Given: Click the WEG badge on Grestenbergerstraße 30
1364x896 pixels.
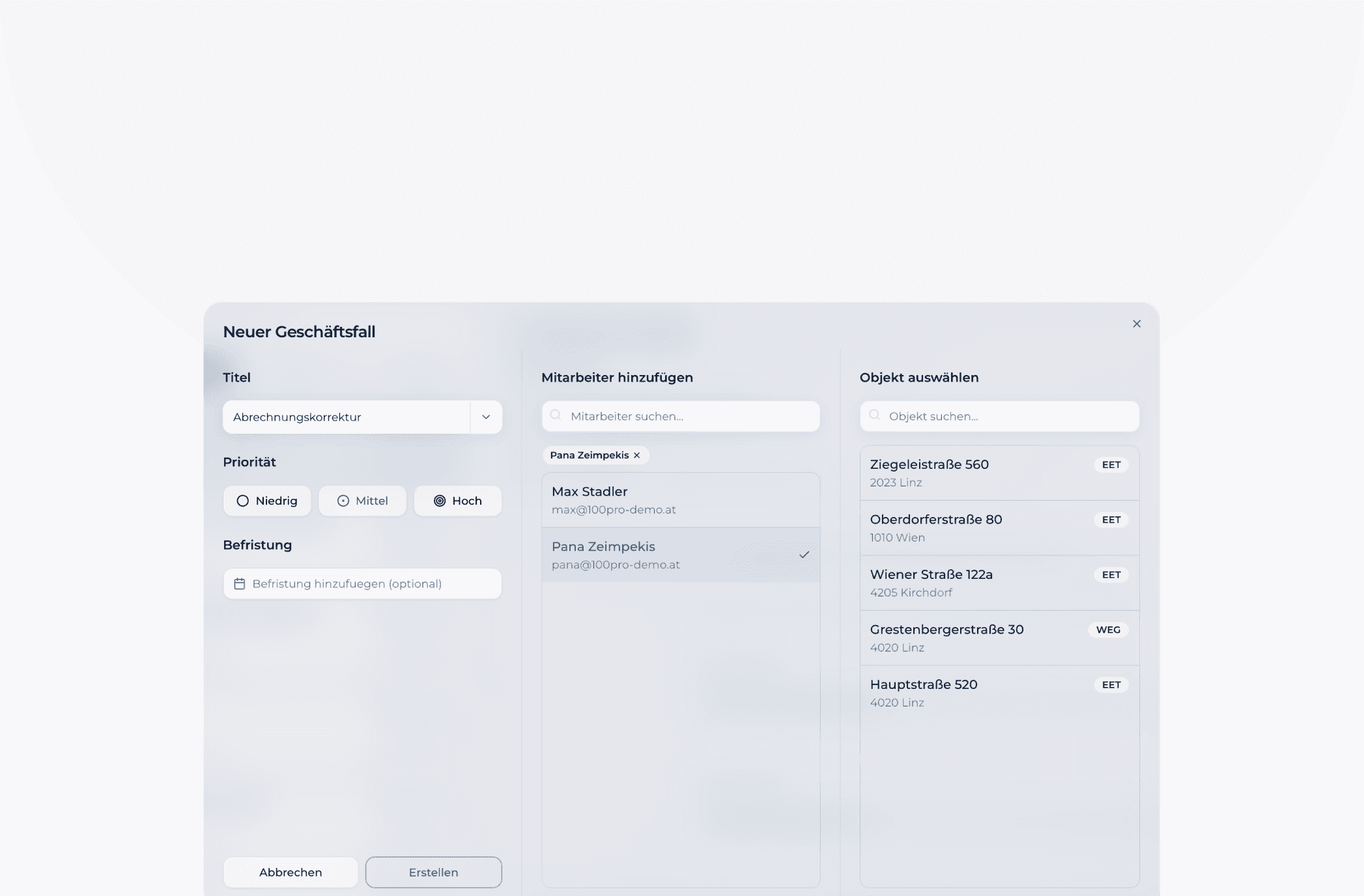Looking at the screenshot, I should point(1107,630).
